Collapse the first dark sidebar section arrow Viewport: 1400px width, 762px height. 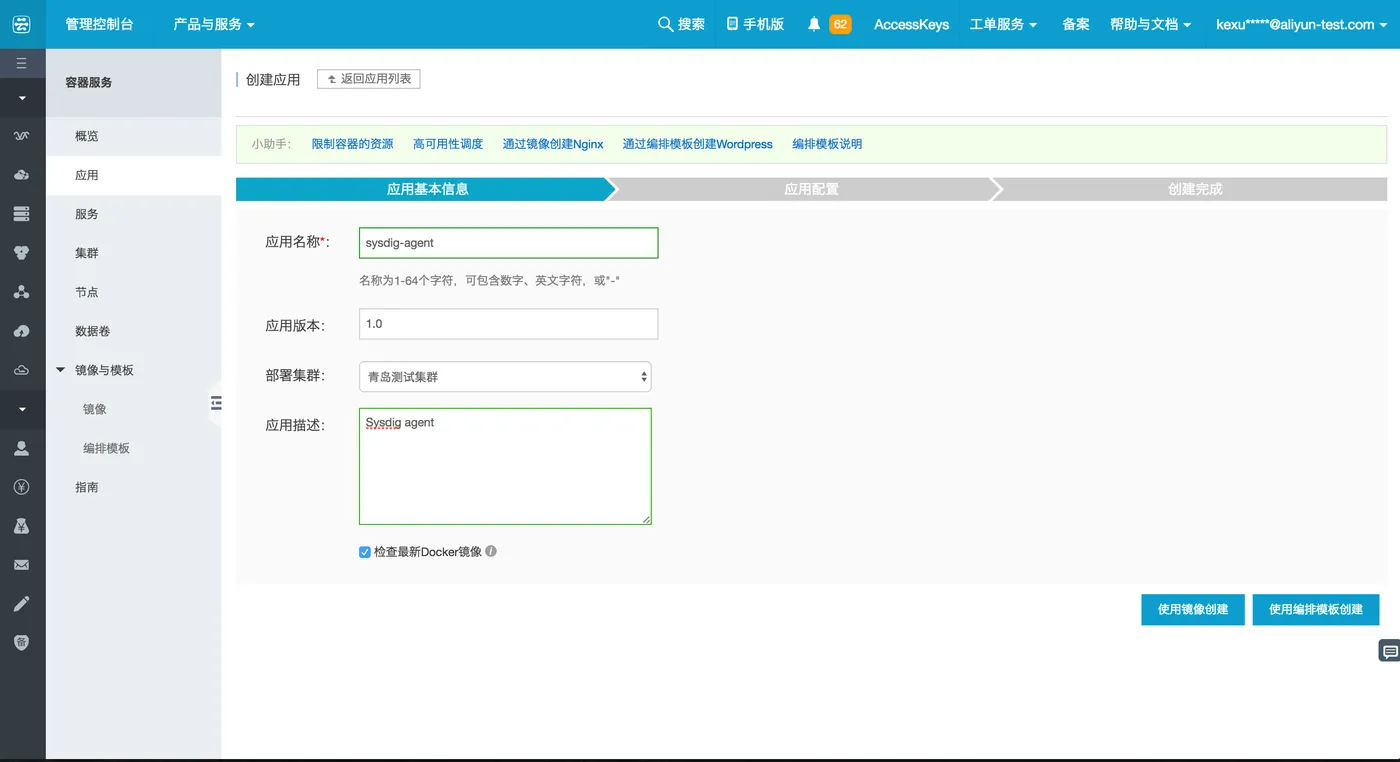[22, 98]
